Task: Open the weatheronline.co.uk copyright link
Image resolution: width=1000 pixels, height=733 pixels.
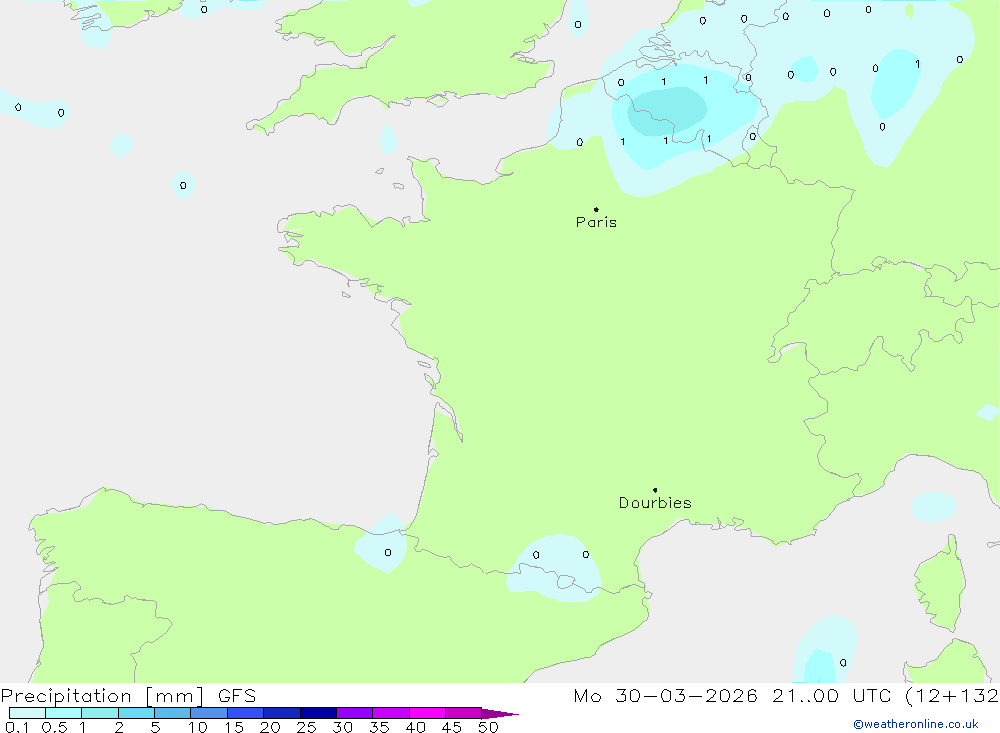Action: coord(915,724)
